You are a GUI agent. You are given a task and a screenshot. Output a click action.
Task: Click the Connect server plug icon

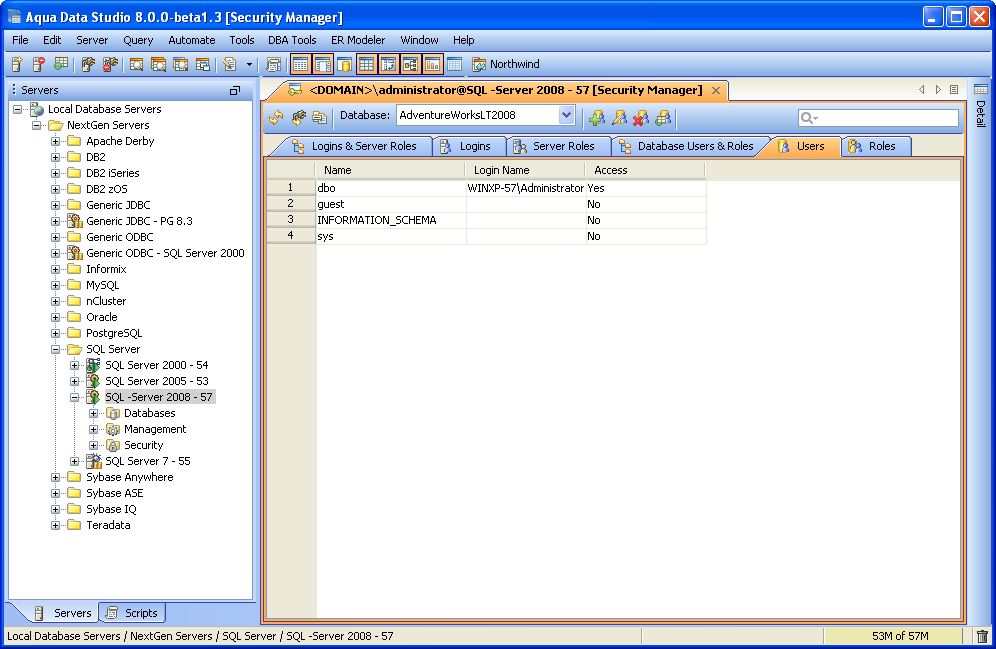(x=88, y=64)
